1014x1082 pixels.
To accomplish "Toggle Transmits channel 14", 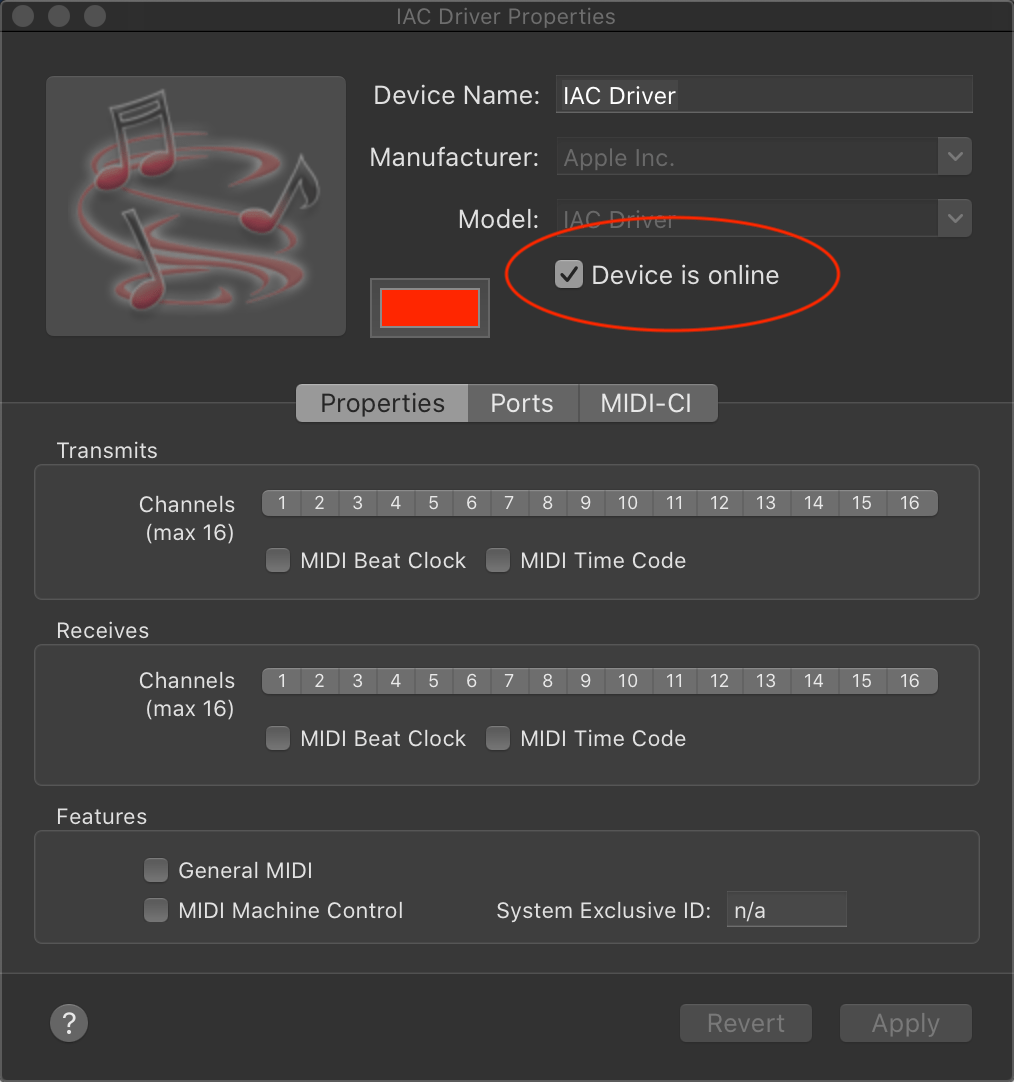I will (x=814, y=503).
